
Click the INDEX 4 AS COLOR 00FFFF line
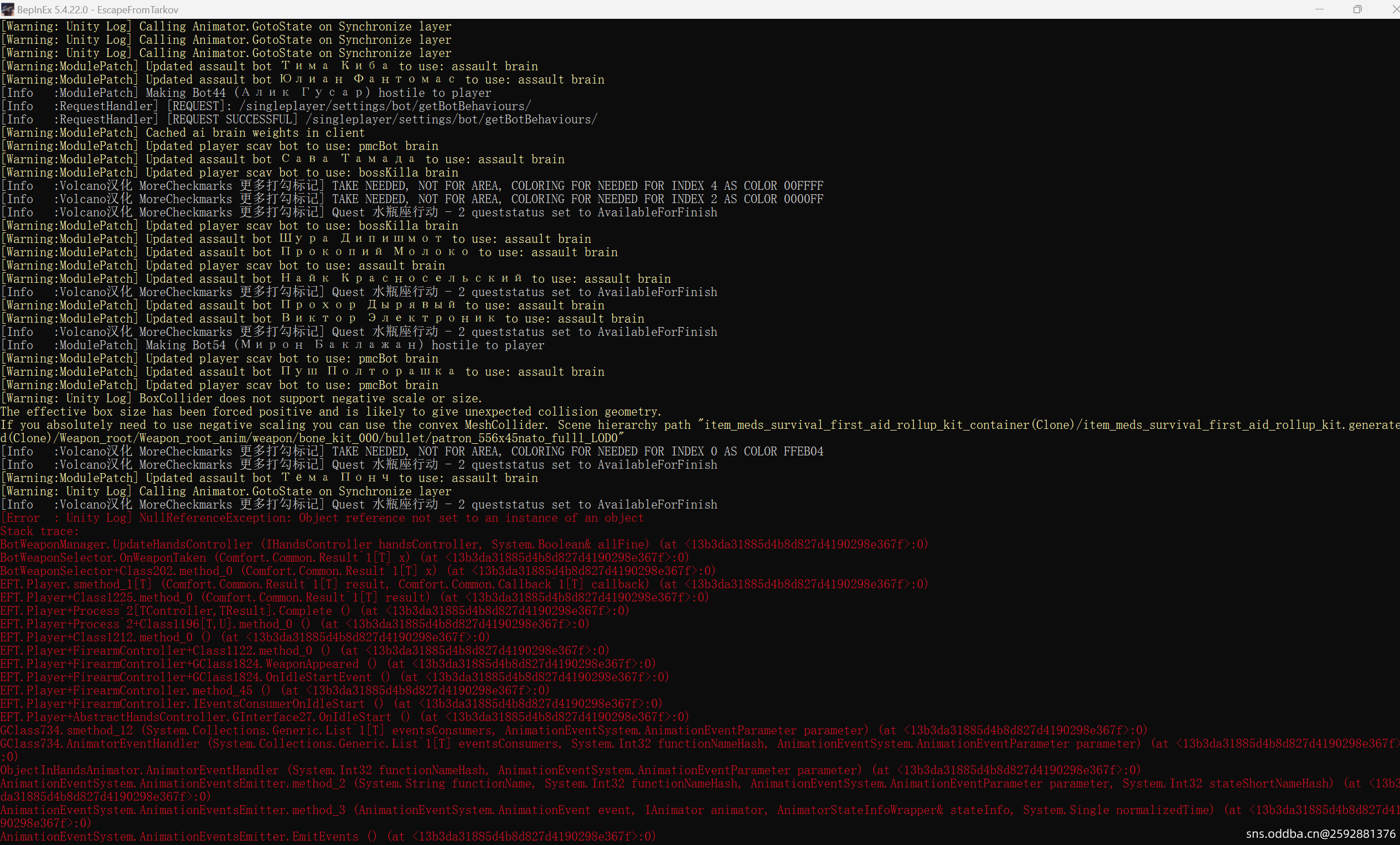[x=411, y=186]
